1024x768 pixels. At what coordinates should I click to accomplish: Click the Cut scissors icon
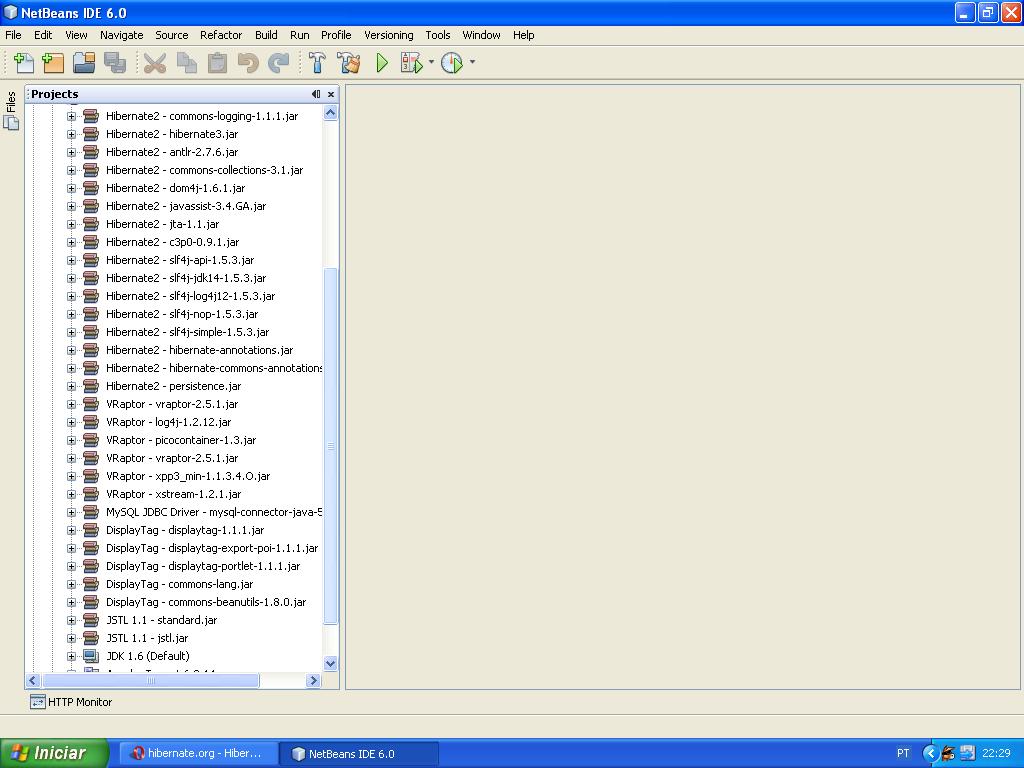(155, 63)
